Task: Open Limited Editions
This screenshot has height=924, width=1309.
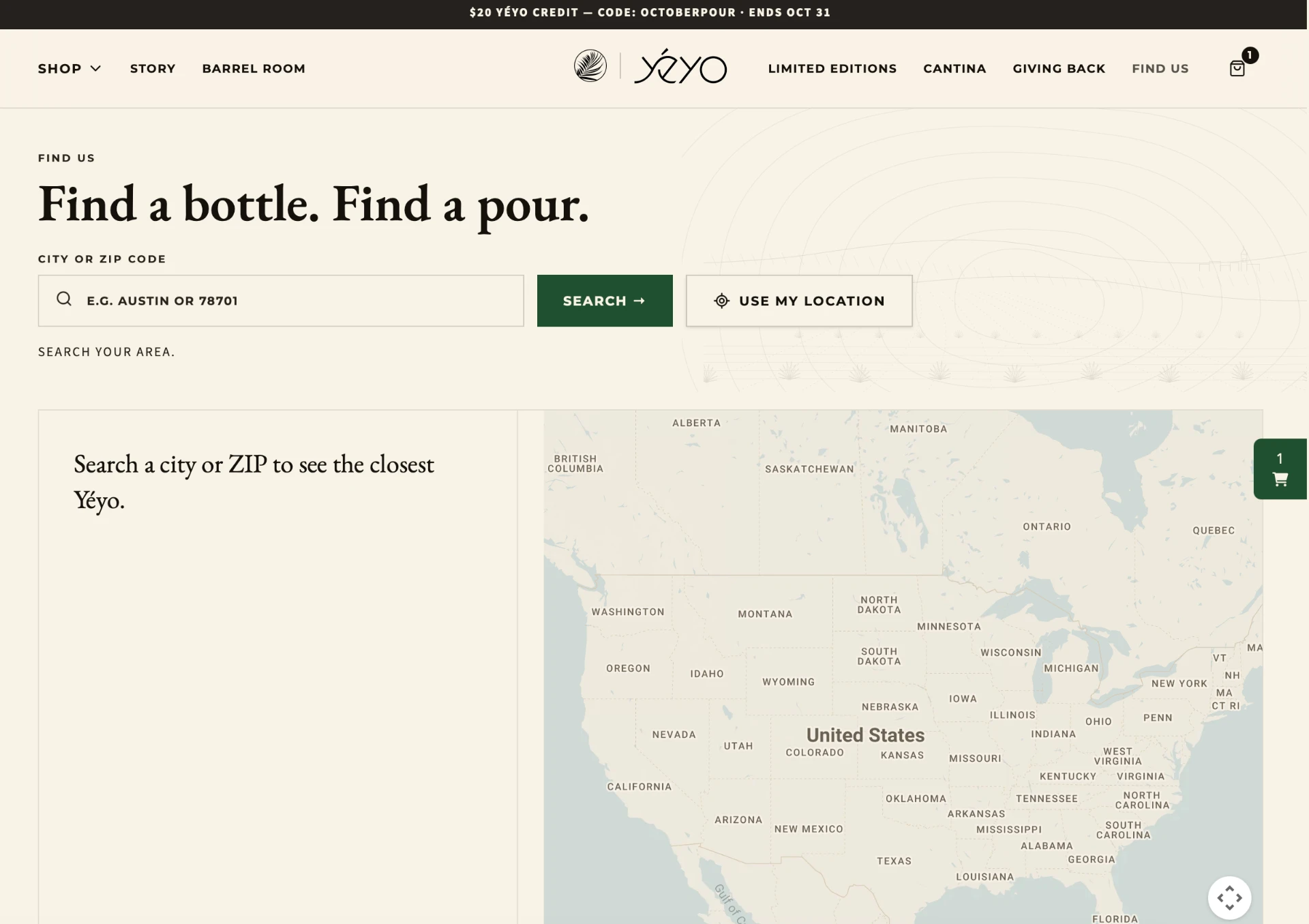Action: tap(832, 68)
